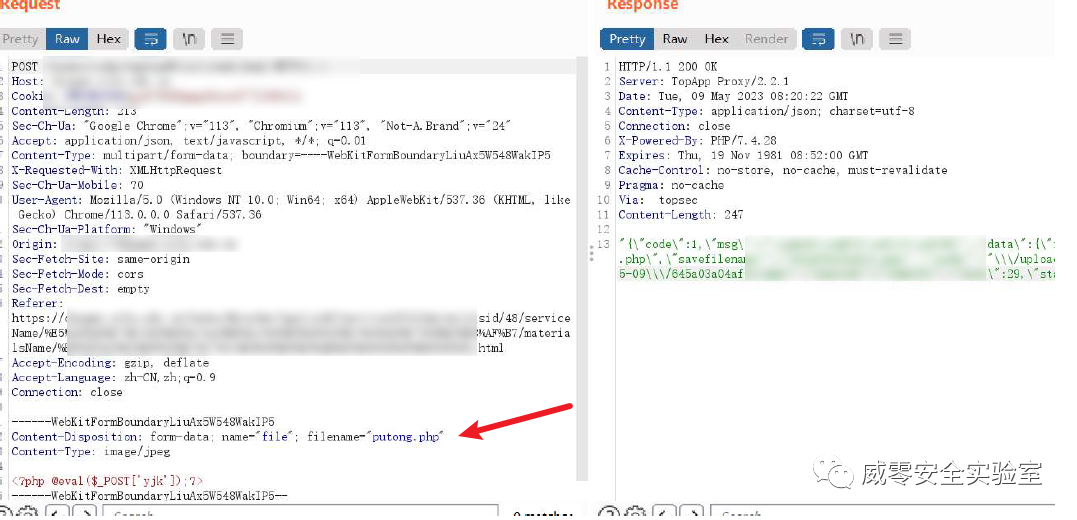
Task: Click the Sec-Ch-Ua "Google Chrome" header line
Action: [261, 126]
